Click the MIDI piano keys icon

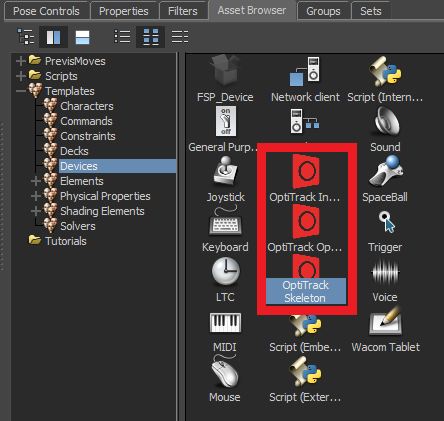click(225, 322)
